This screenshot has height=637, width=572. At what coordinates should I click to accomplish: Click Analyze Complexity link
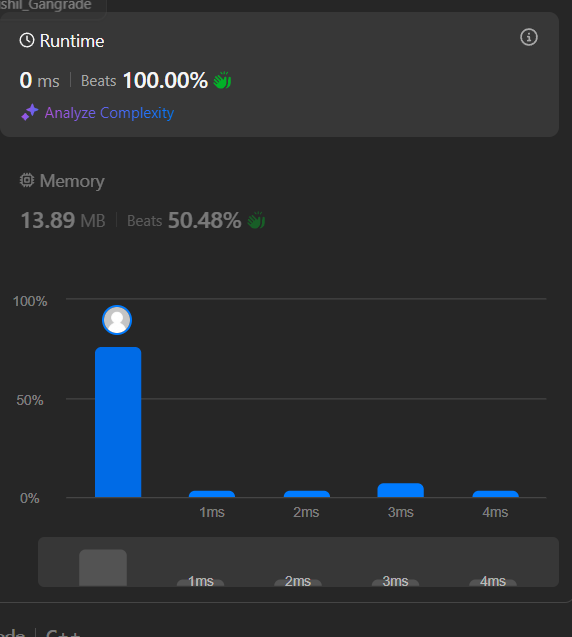[109, 113]
